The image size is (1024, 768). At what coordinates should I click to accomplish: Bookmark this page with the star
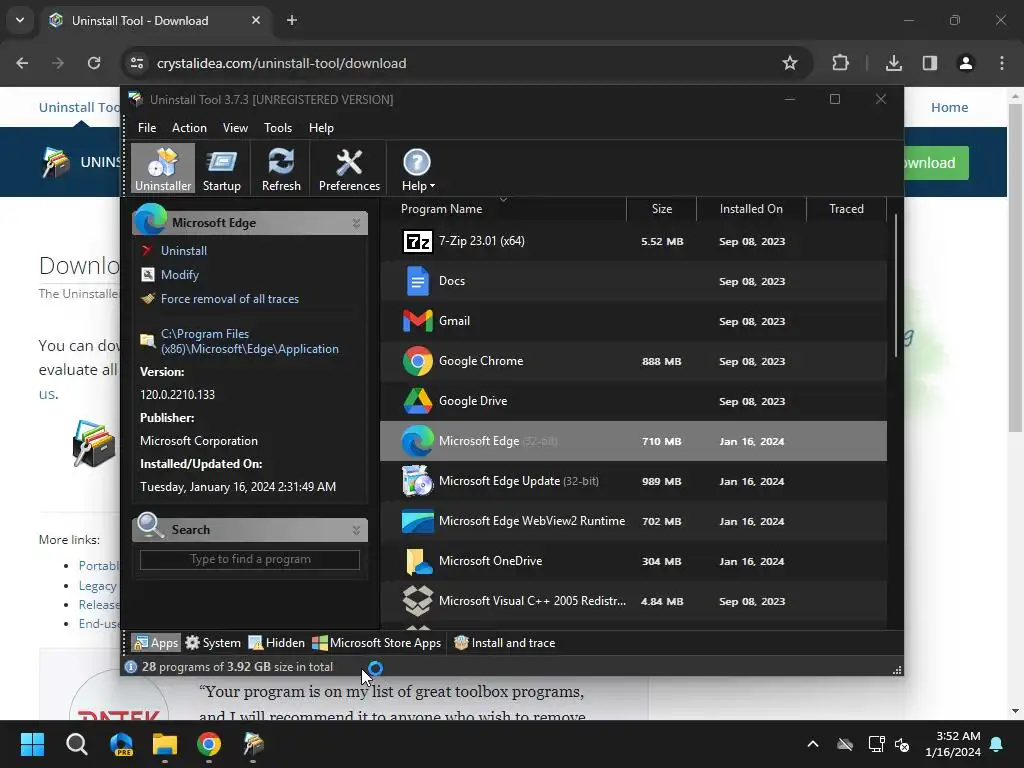point(790,63)
